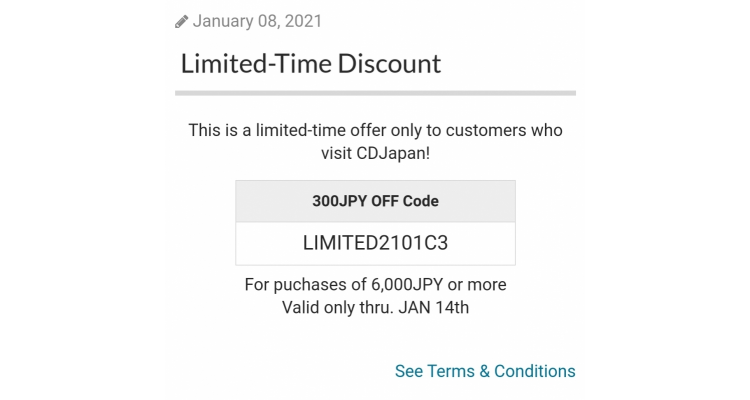Click the word Conditions in the link

coord(535,371)
